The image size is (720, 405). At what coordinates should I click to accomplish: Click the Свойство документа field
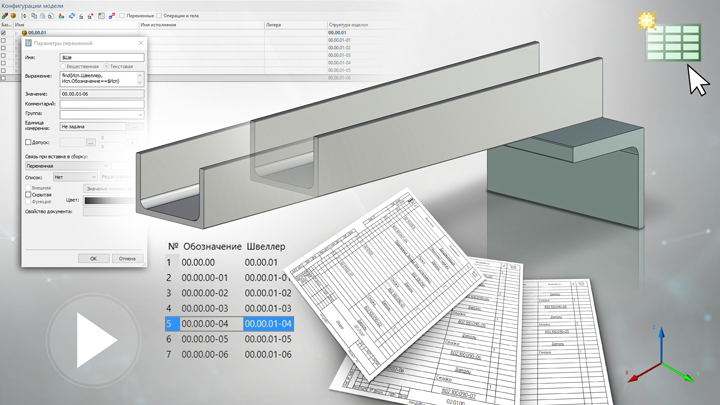point(109,212)
